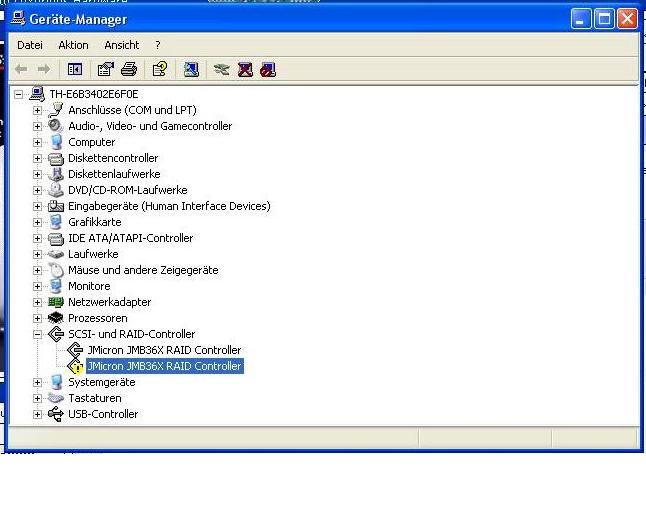The image size is (646, 512).
Task: Click the Forward arrow toolbar icon
Action: pos(44,69)
